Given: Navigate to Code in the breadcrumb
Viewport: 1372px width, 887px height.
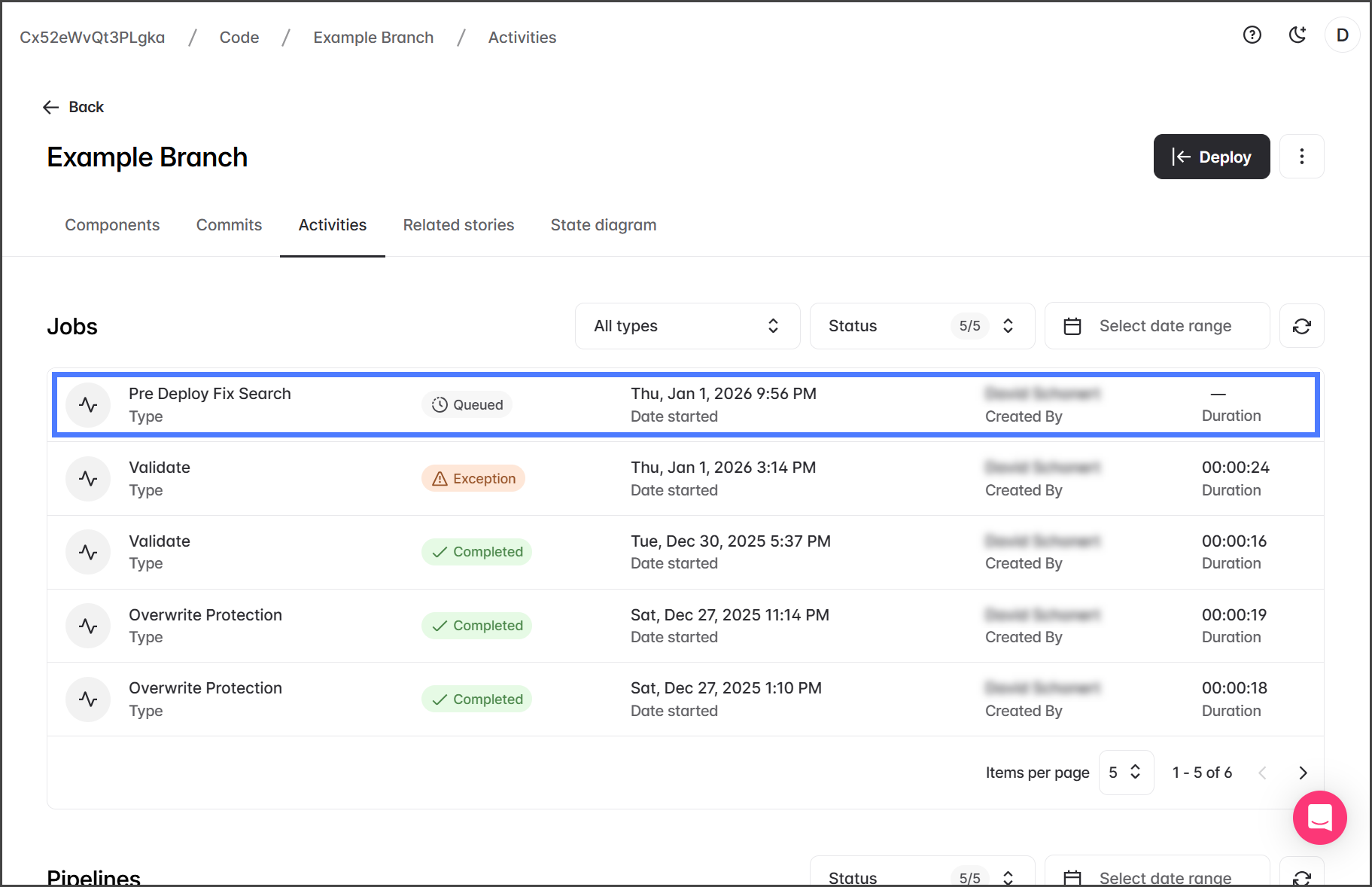Looking at the screenshot, I should point(239,38).
